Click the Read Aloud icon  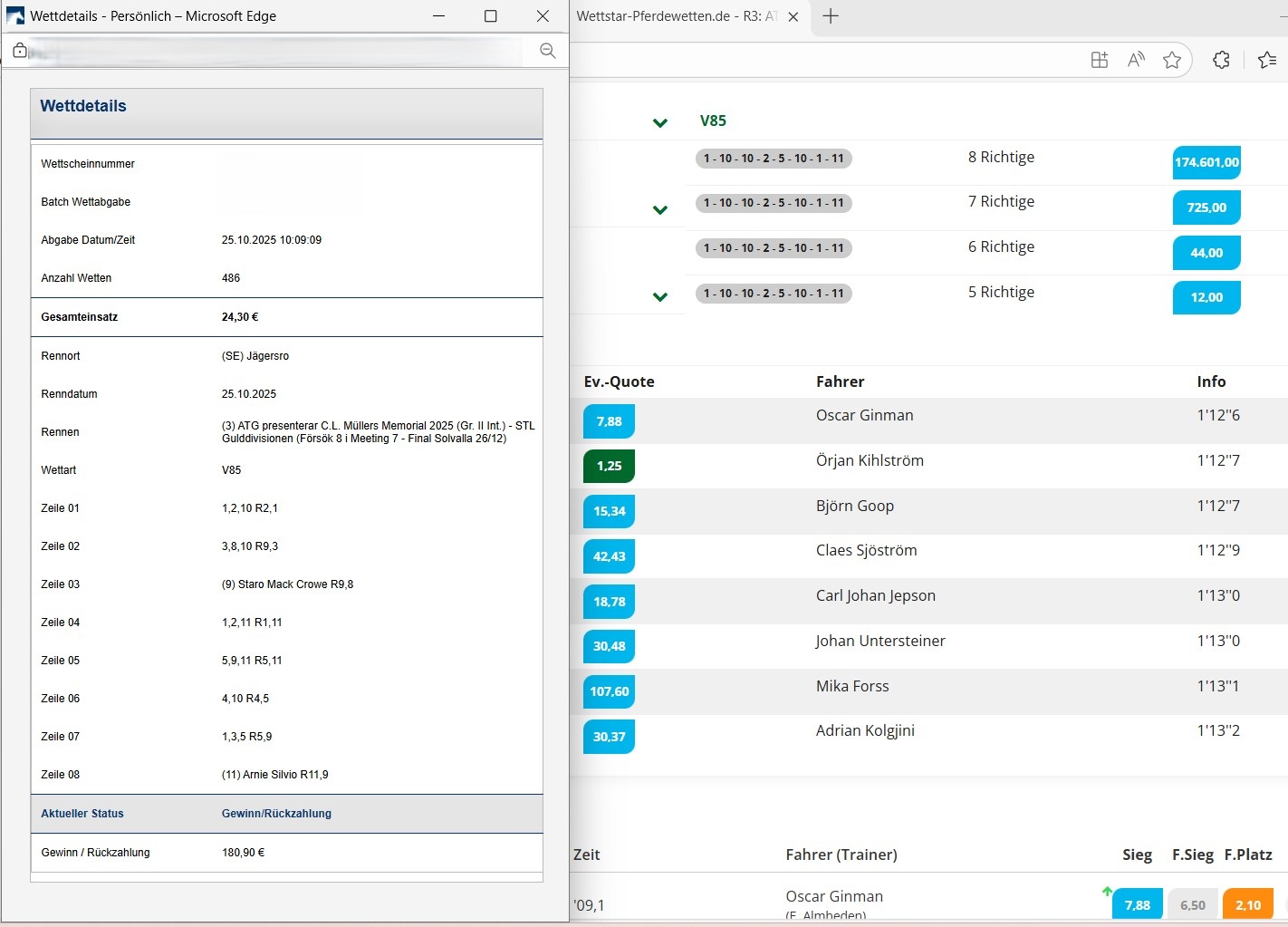[x=1136, y=60]
